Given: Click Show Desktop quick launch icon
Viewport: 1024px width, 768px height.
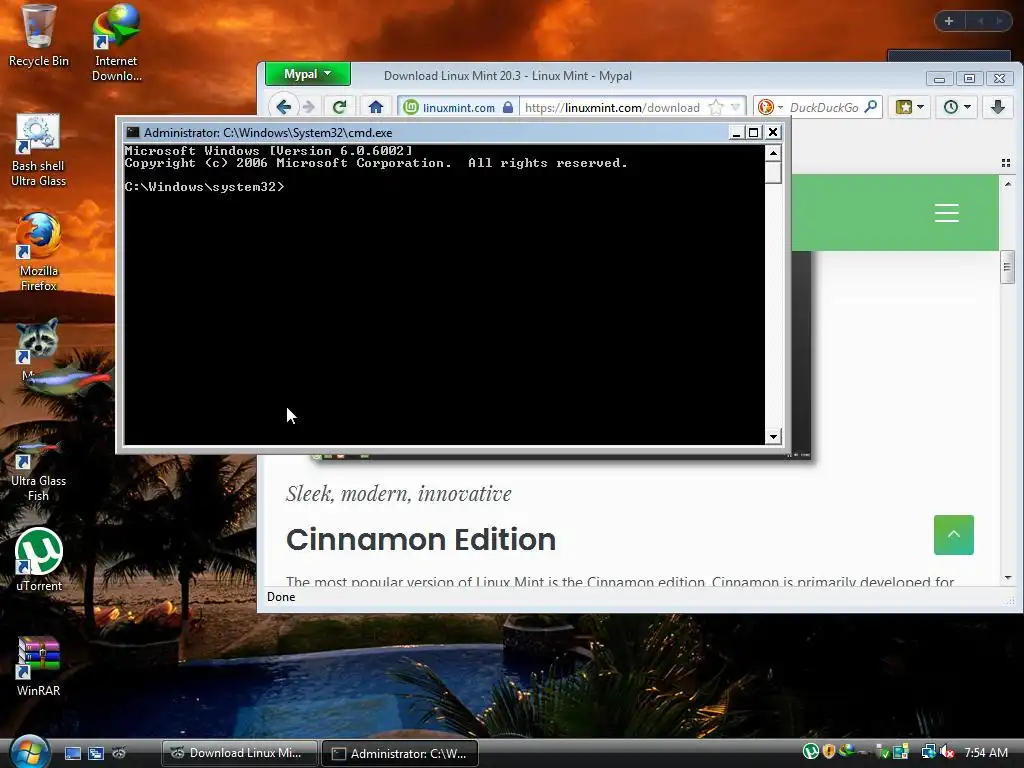Looking at the screenshot, I should (72, 753).
